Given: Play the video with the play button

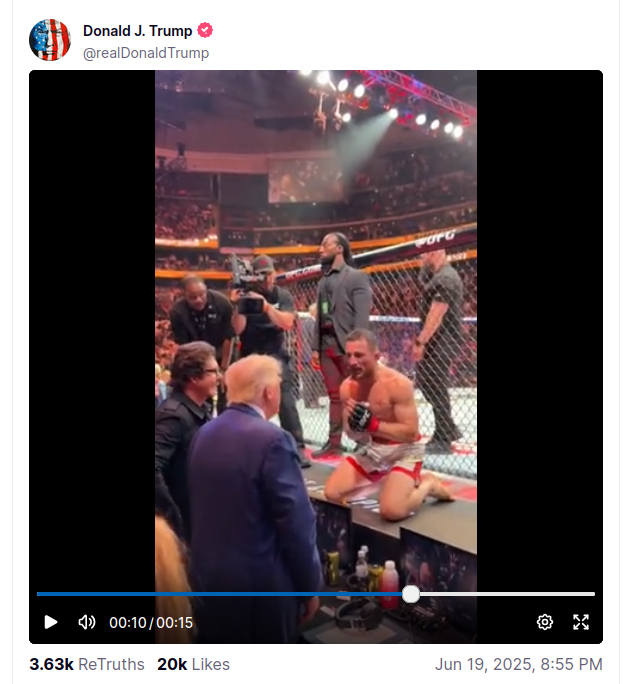Looking at the screenshot, I should (51, 622).
